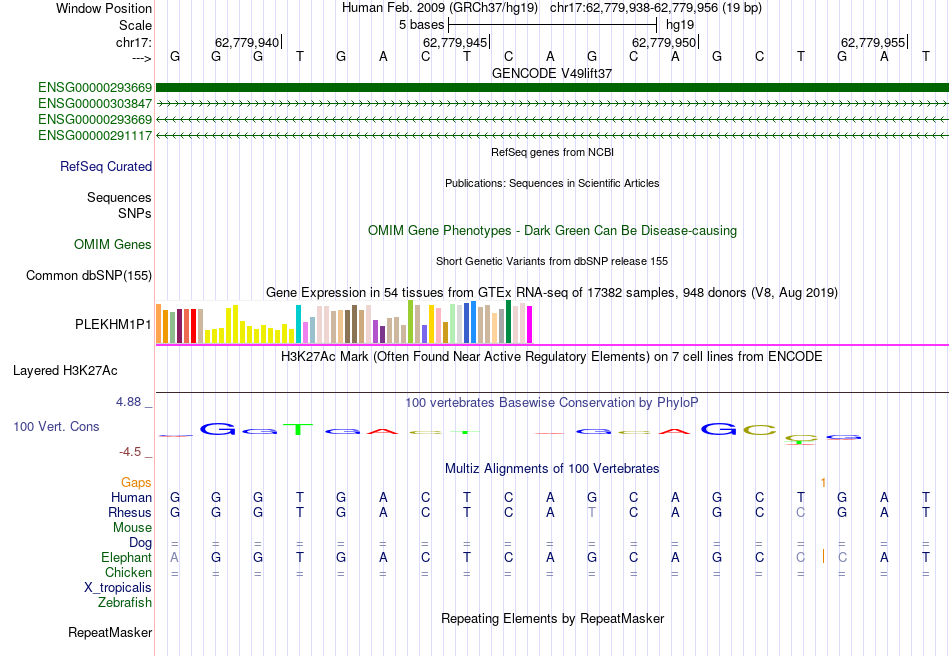Click the Human Feb. 2009 (GRCh37/hg19) text
Screen dimensions: 950x656
pos(440,8)
